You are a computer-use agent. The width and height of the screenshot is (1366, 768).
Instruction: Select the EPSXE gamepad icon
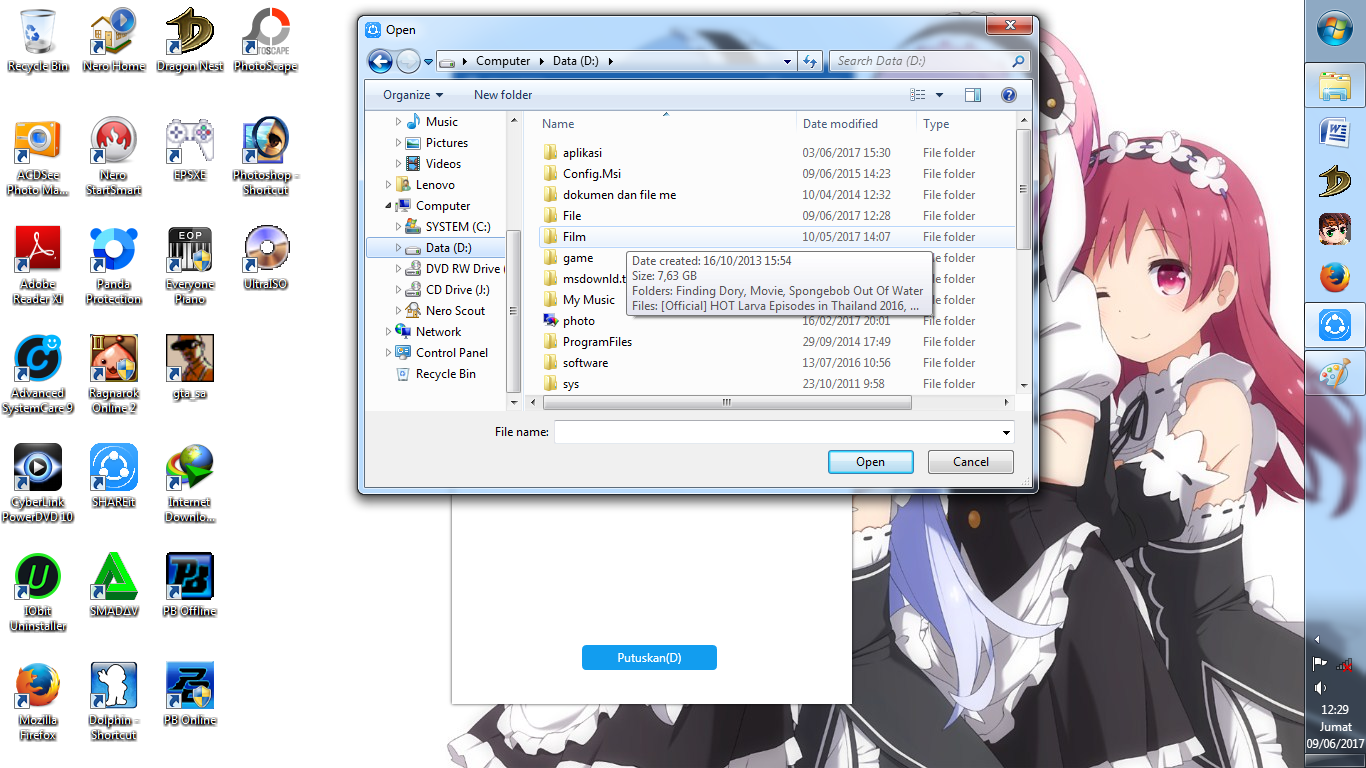(190, 149)
